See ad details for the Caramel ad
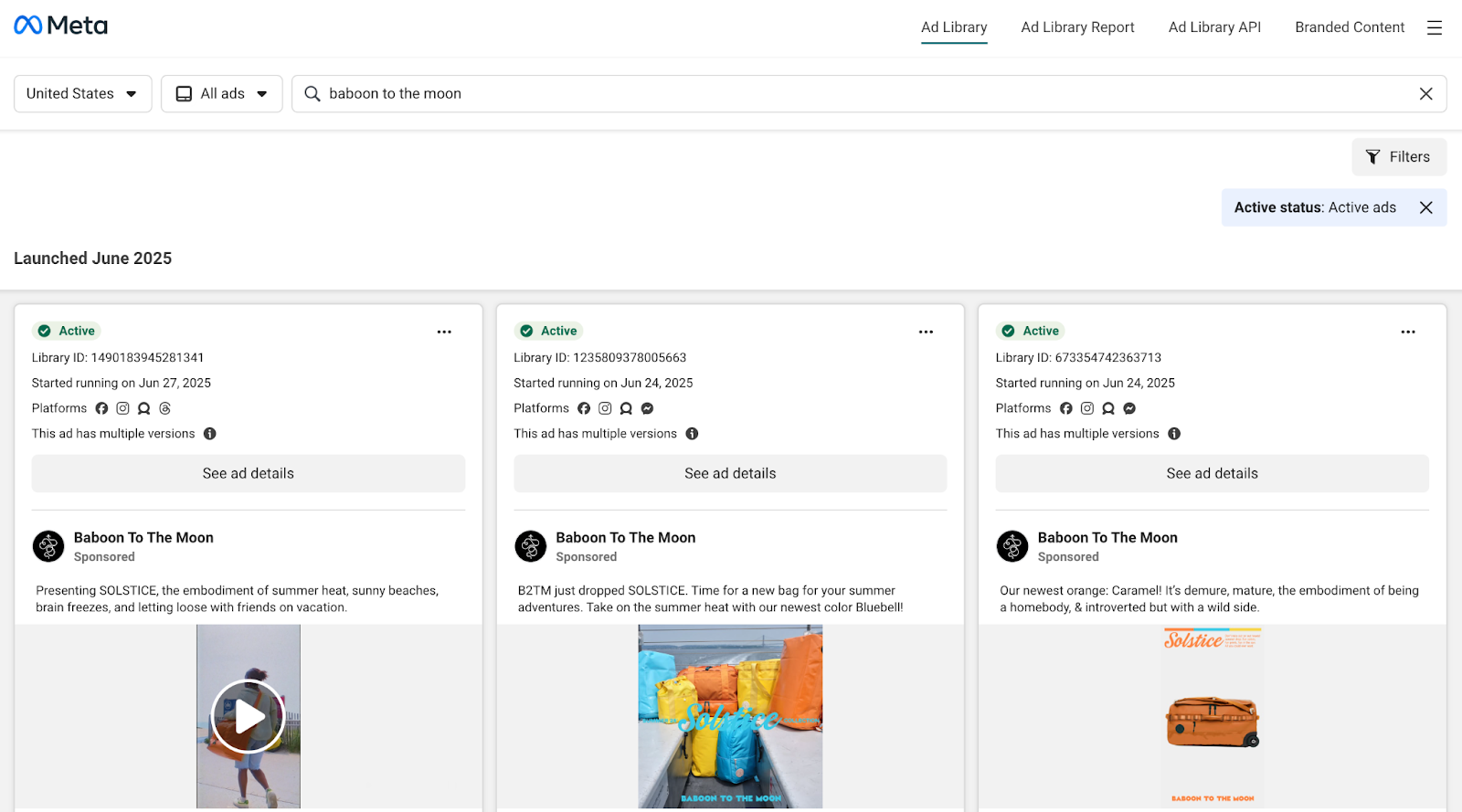This screenshot has height=812, width=1462. click(x=1212, y=473)
